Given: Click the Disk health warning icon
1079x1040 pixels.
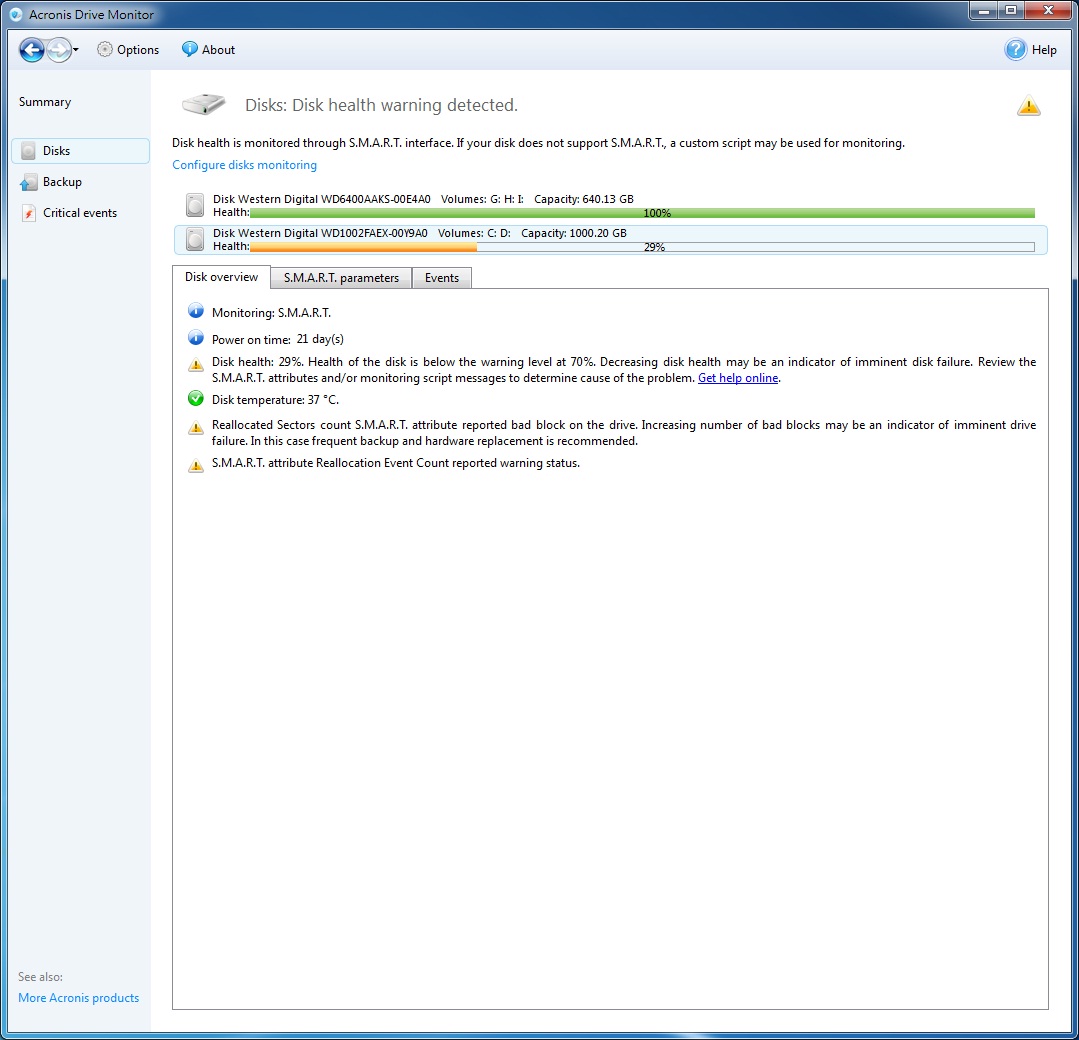Looking at the screenshot, I should 195,365.
